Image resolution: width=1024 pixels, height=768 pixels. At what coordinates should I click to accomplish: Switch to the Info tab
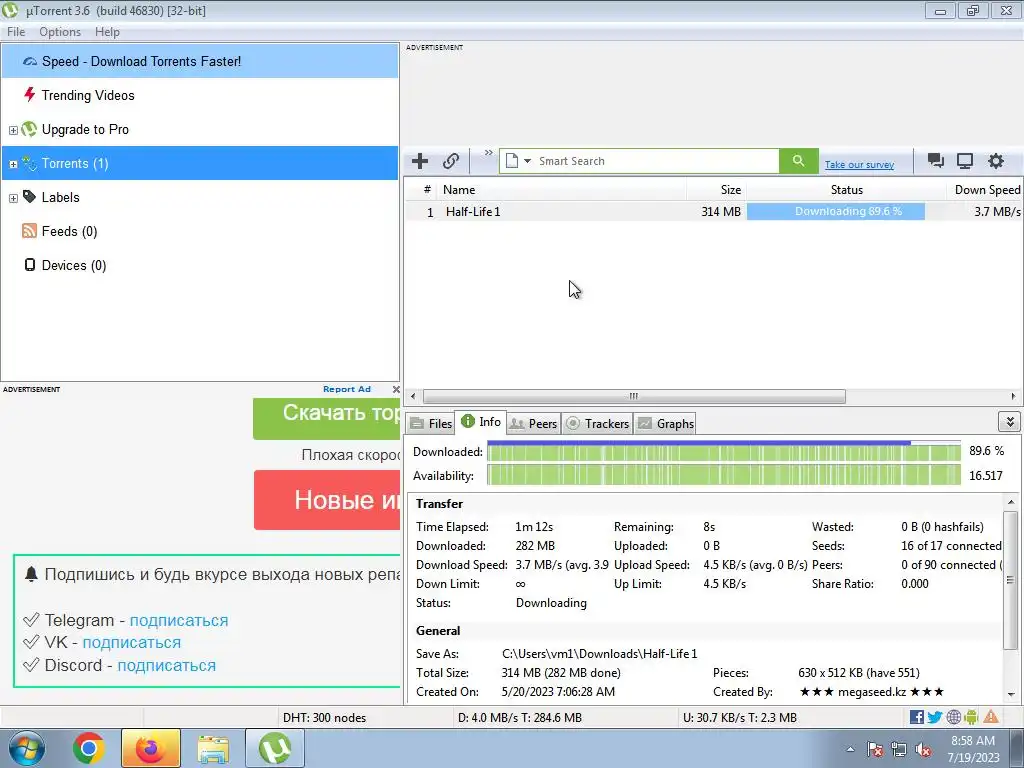tap(481, 422)
